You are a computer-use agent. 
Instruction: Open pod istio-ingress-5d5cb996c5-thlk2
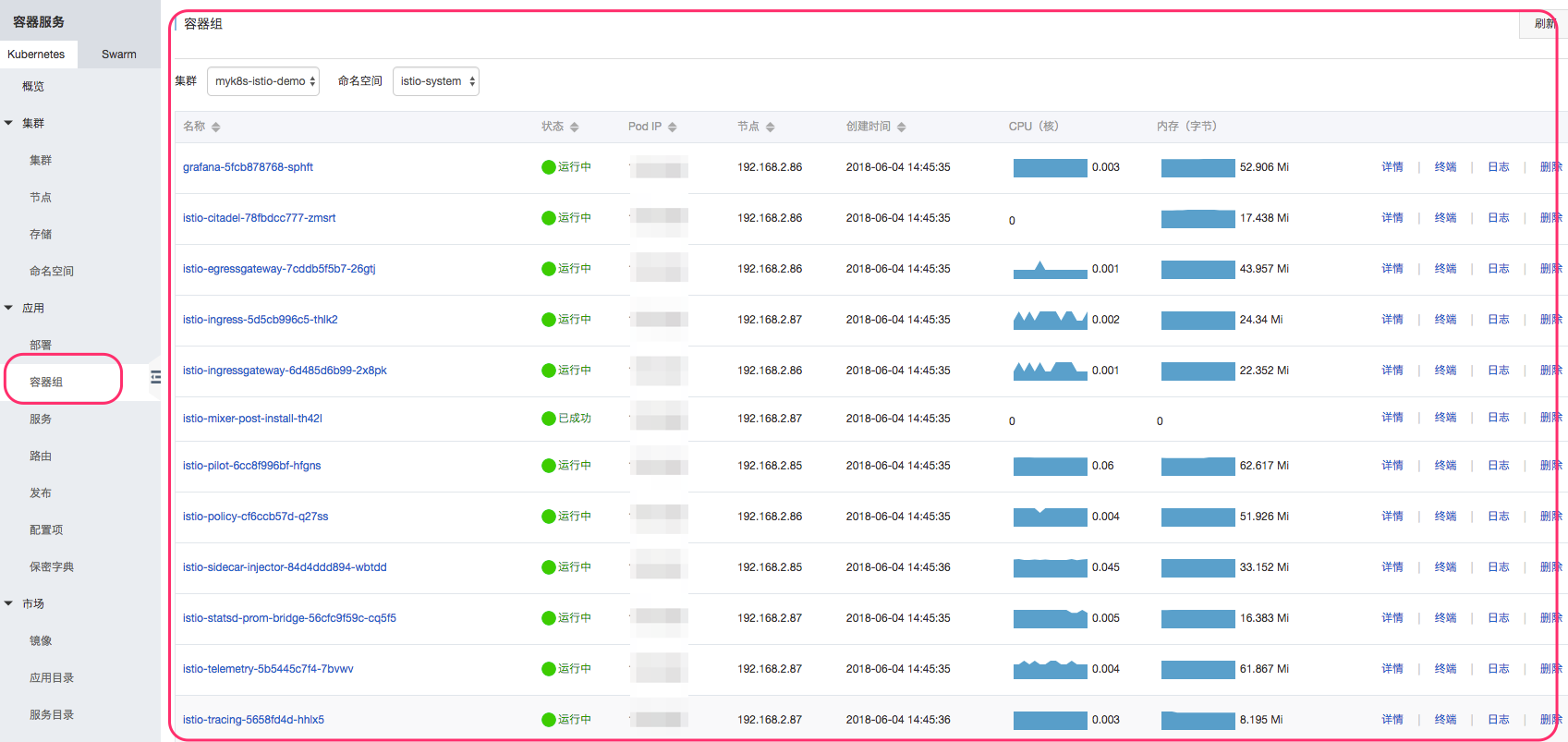(260, 320)
